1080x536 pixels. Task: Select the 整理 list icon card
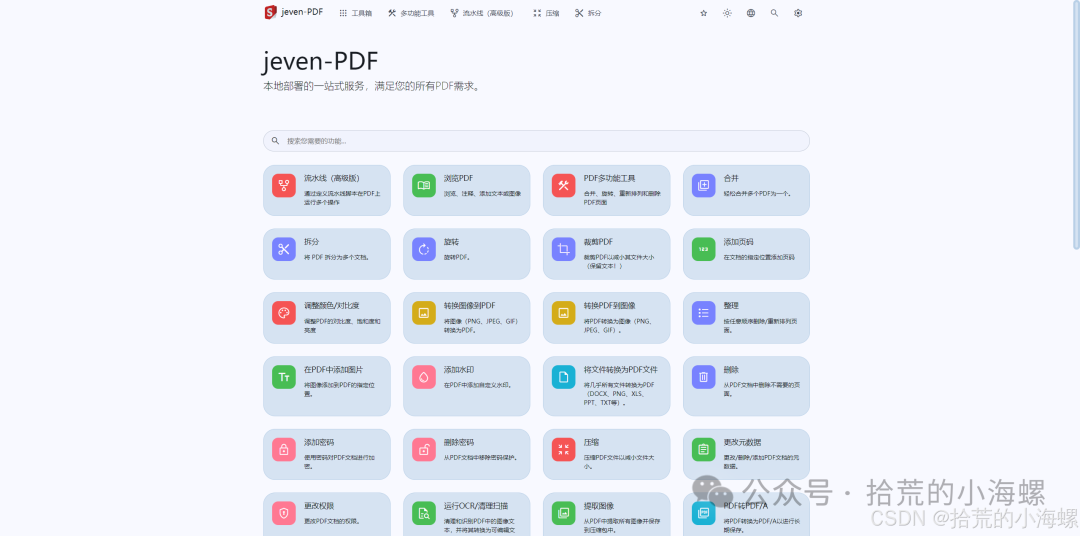click(703, 313)
